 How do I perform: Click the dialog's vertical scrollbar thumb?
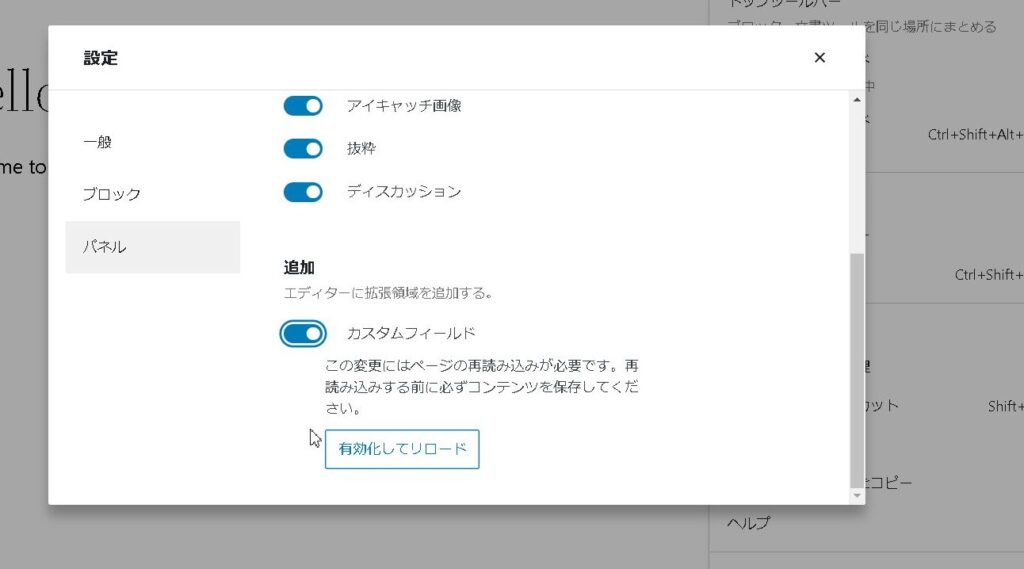tap(857, 370)
